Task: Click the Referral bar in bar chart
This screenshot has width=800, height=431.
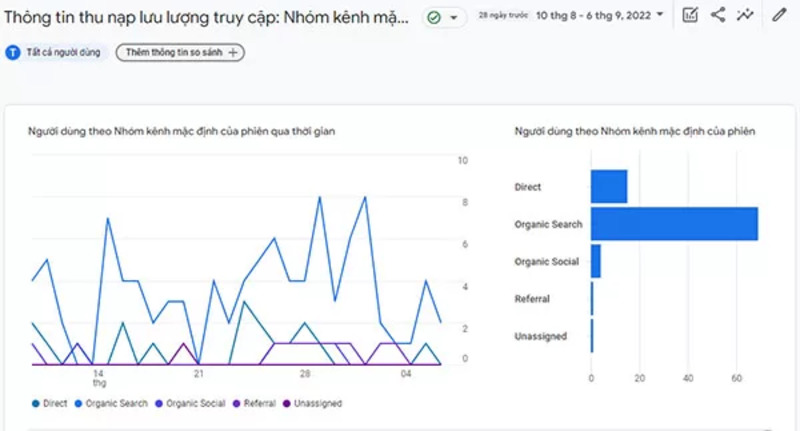Action: point(592,298)
